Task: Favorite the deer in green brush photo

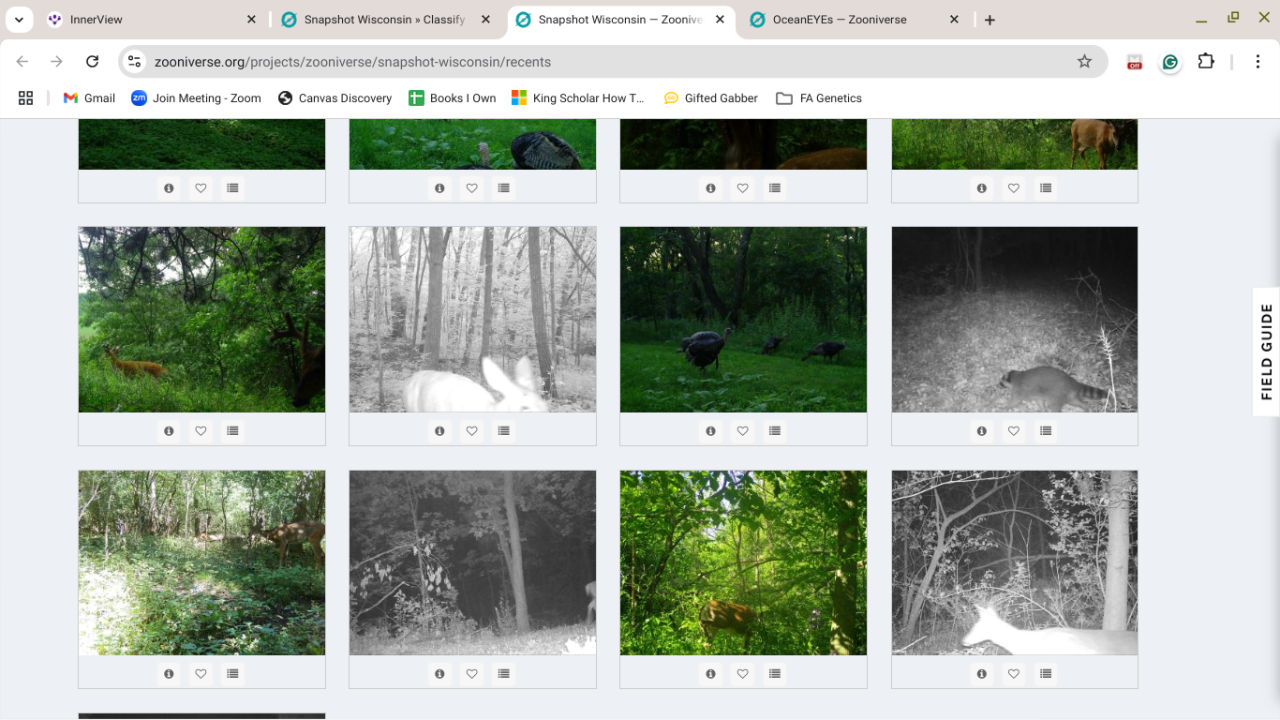Action: [x=201, y=431]
